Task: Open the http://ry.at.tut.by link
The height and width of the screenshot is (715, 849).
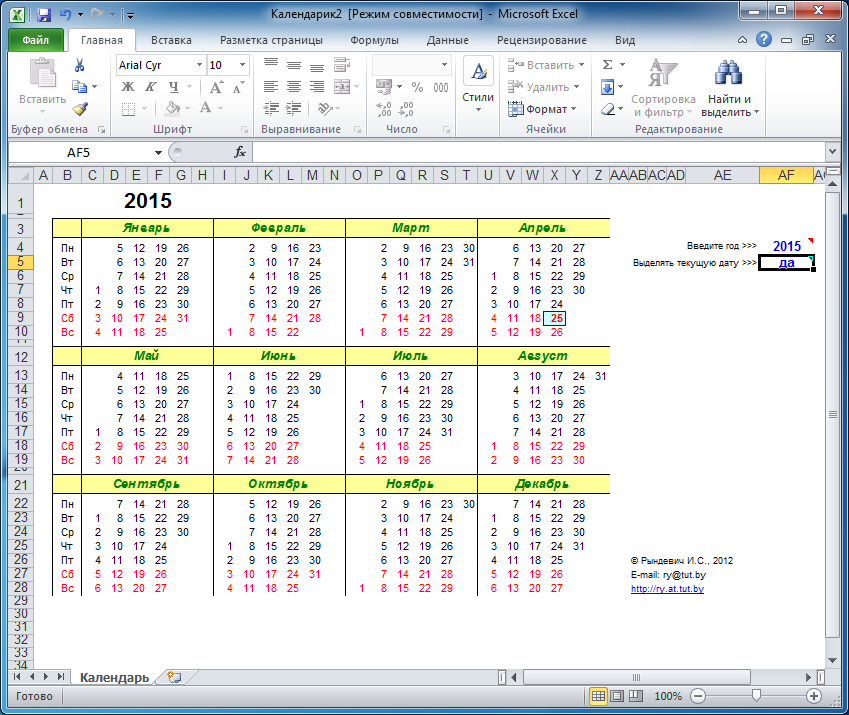Action: [667, 589]
